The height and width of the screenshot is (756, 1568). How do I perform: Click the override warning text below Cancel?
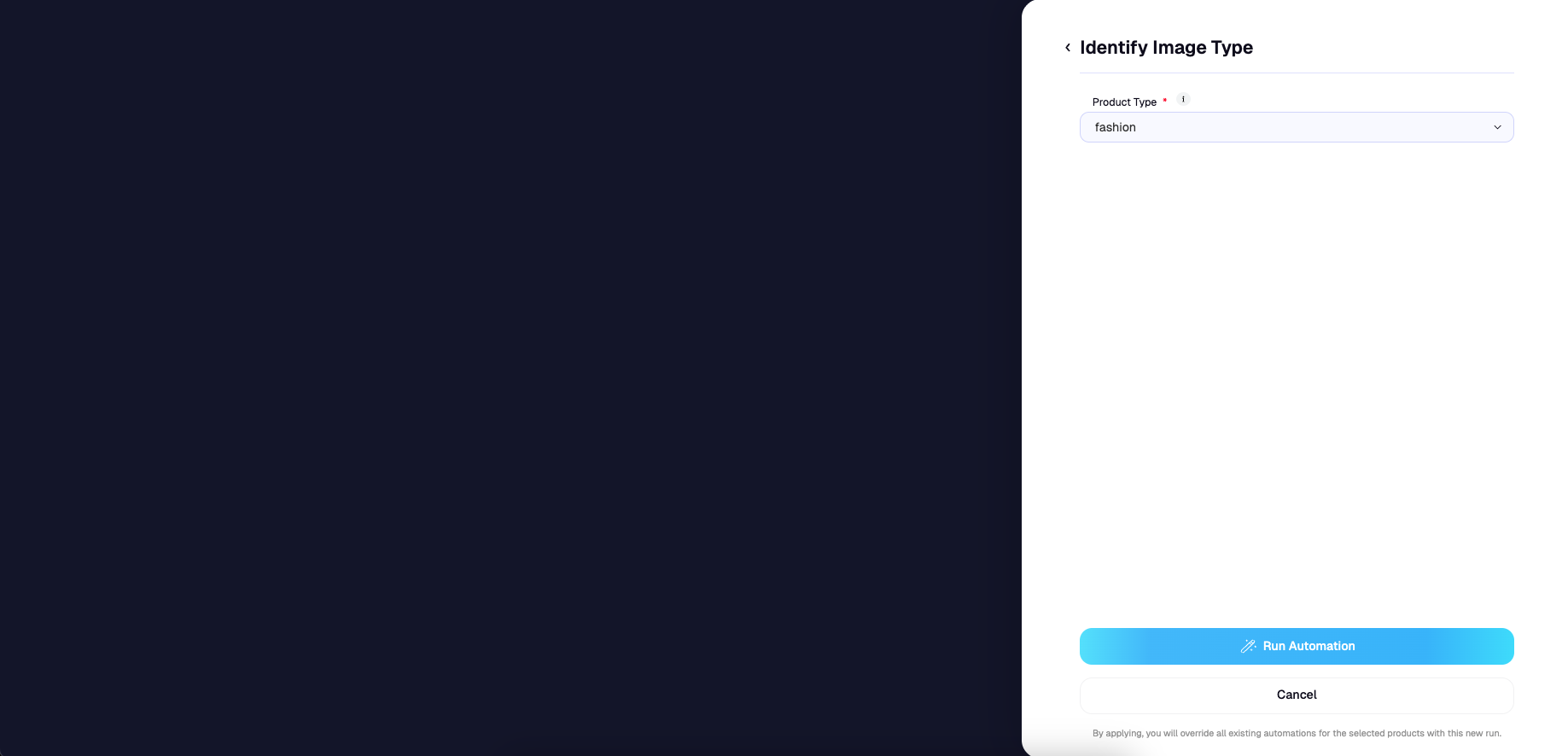[x=1297, y=733]
